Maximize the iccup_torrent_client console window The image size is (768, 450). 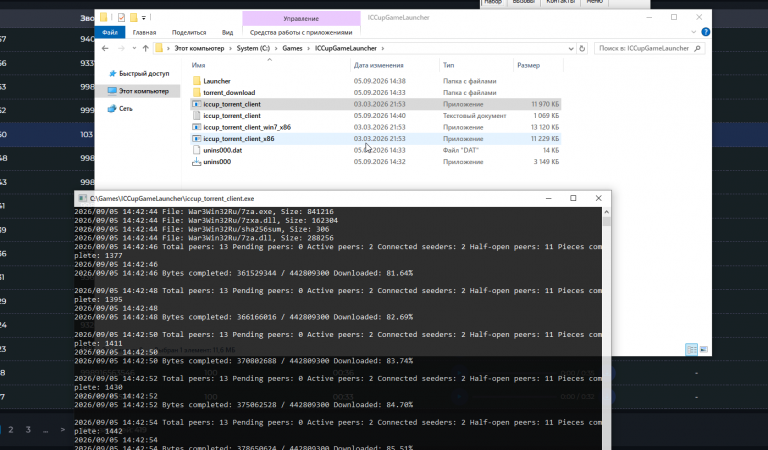pyautogui.click(x=573, y=198)
